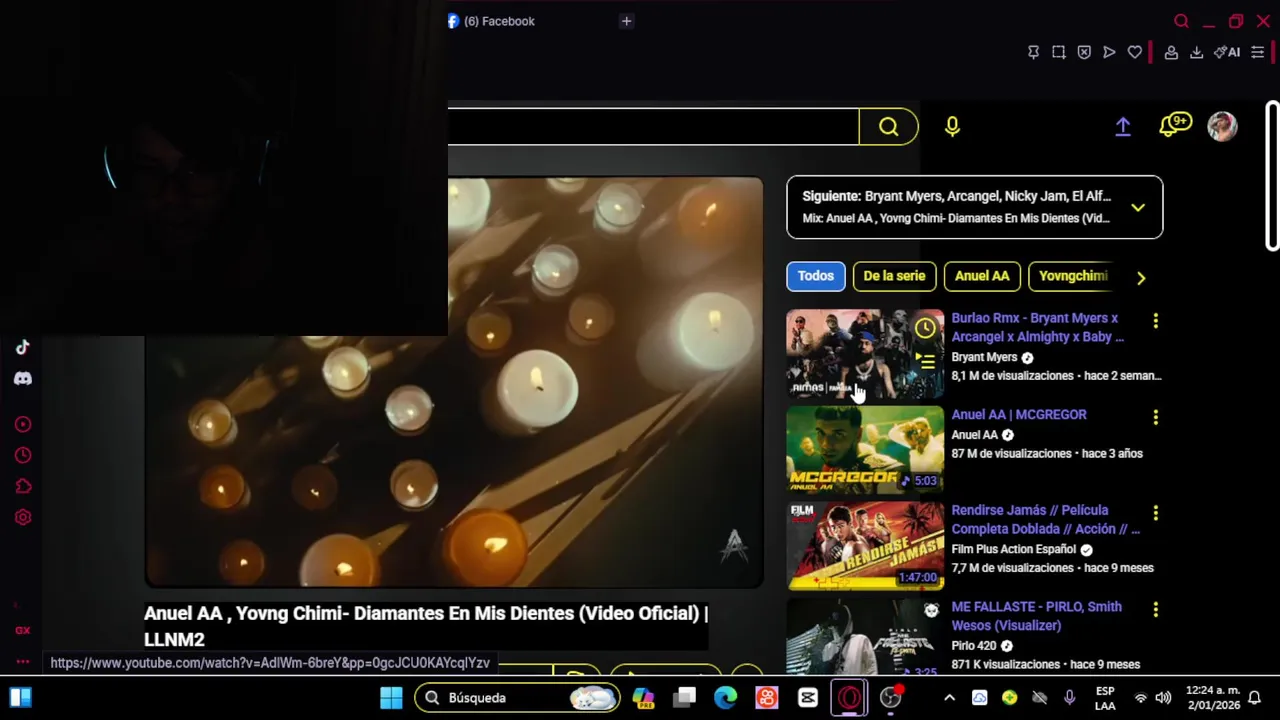This screenshot has width=1280, height=720.
Task: Open Film Plus Action Español channel
Action: pos(1014,549)
